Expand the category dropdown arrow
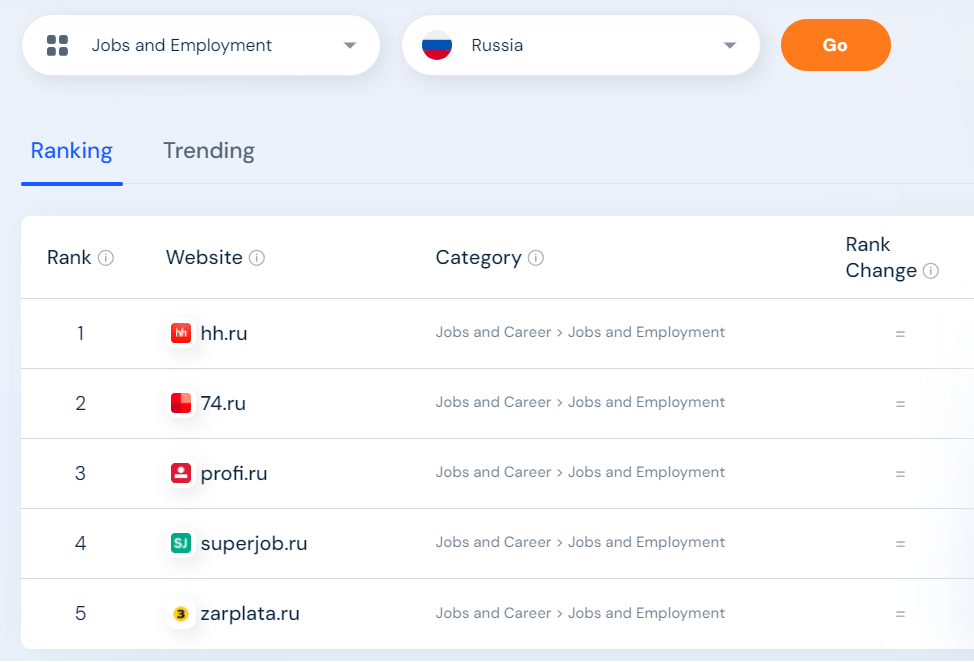This screenshot has height=662, width=974. coord(350,45)
